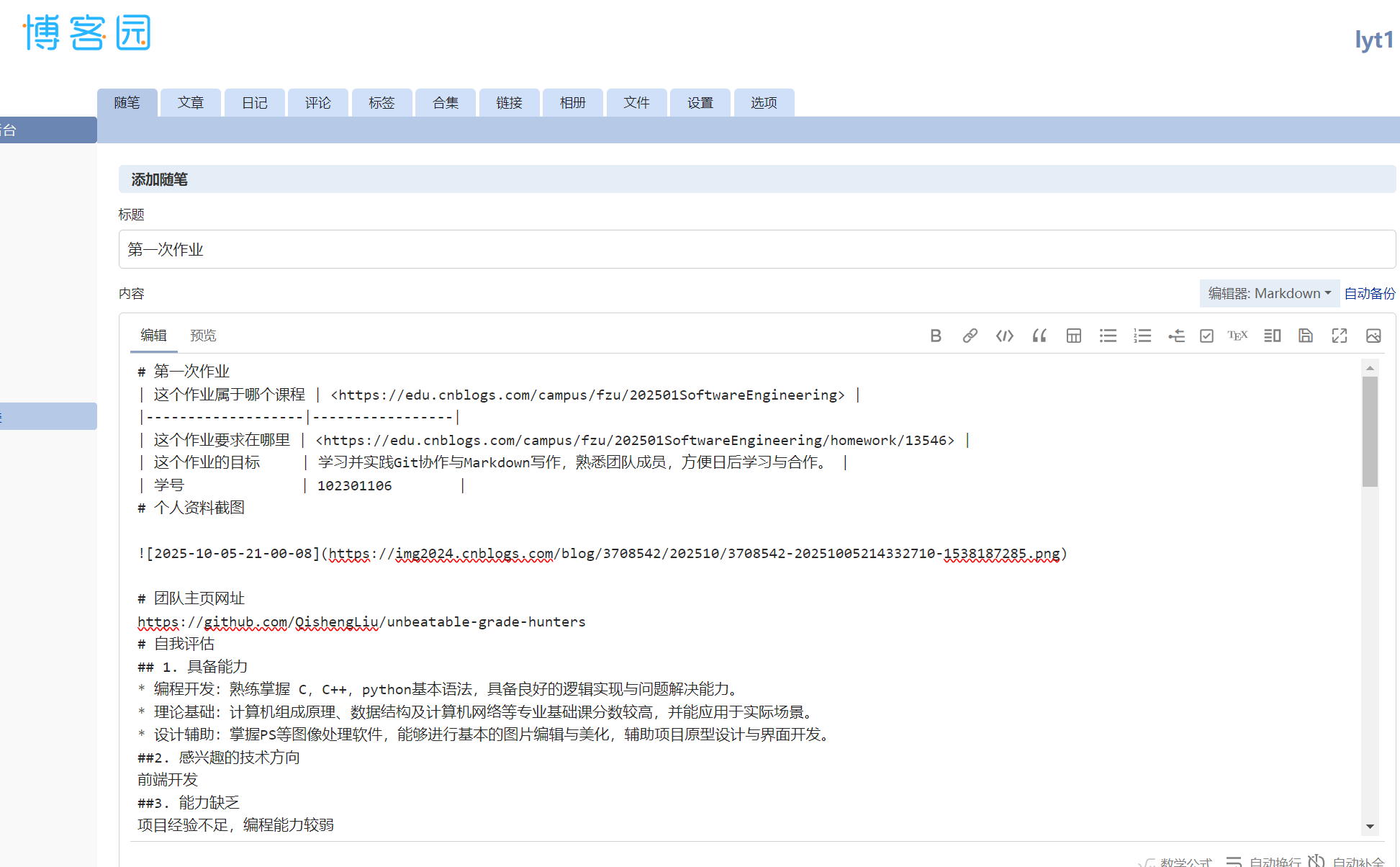Upload an image with the picture icon
This screenshot has width=1400, height=867.
[x=1373, y=336]
